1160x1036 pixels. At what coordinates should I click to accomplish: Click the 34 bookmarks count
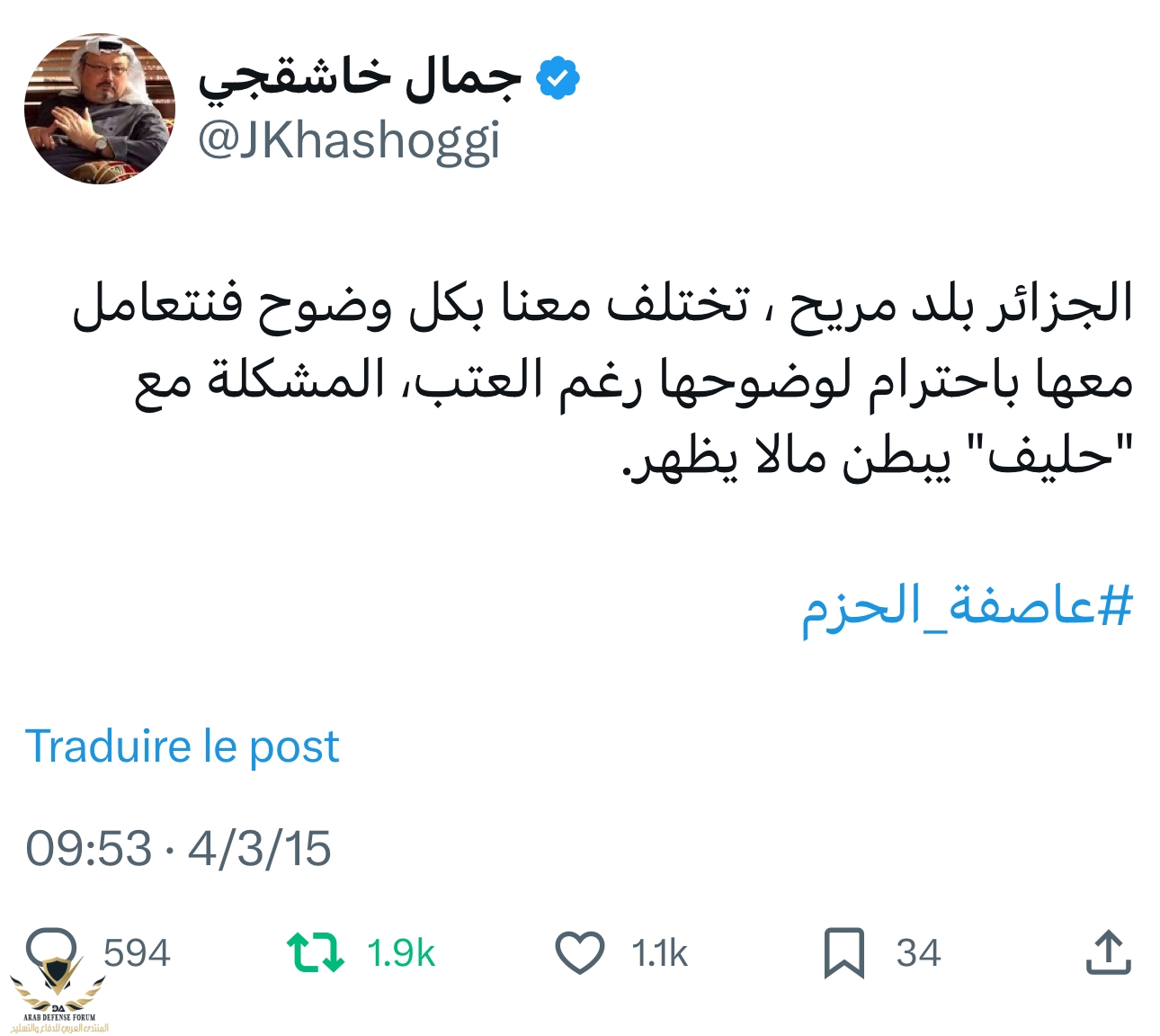tap(918, 953)
